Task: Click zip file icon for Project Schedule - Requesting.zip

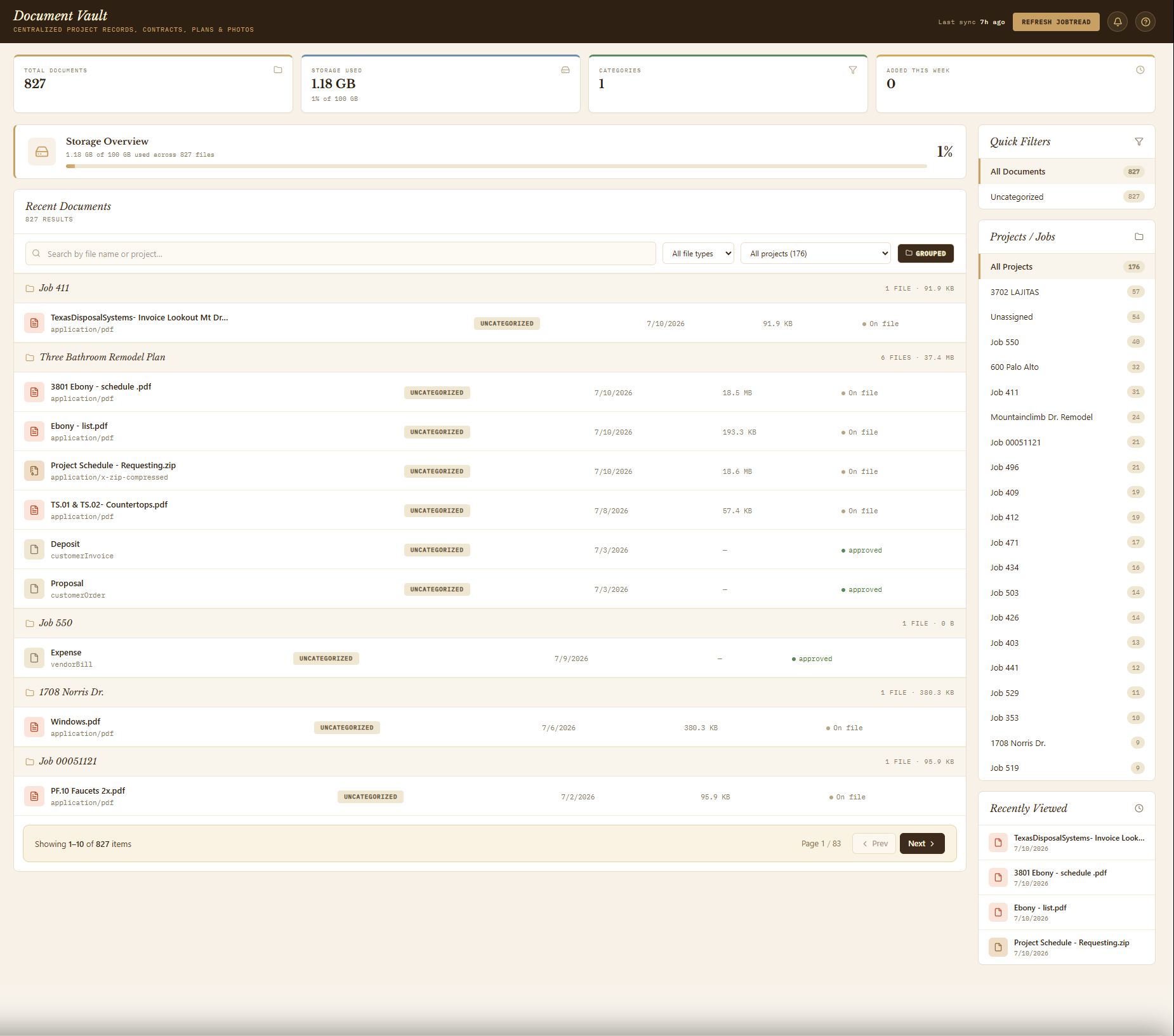Action: [34, 471]
